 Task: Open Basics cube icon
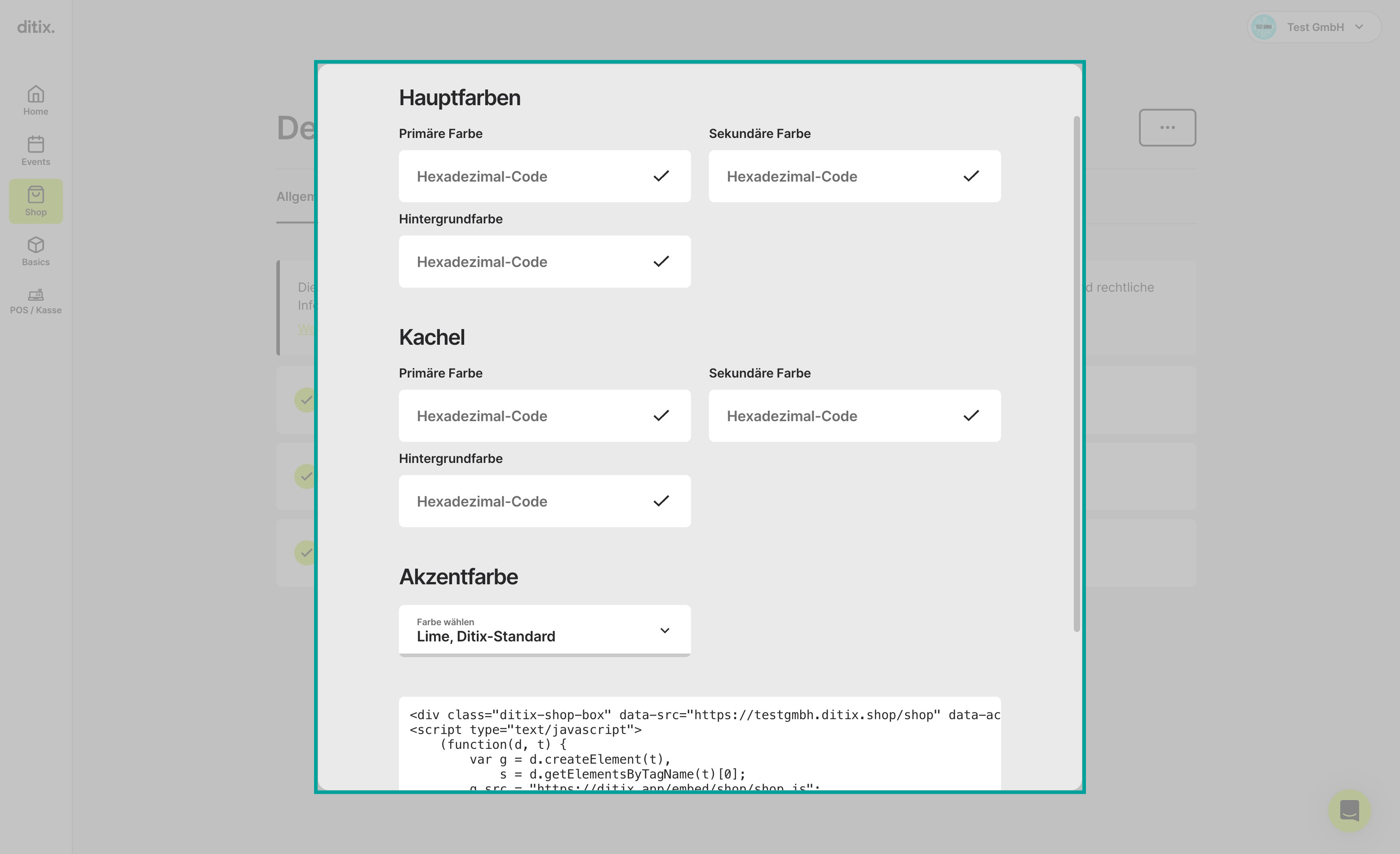pyautogui.click(x=36, y=245)
